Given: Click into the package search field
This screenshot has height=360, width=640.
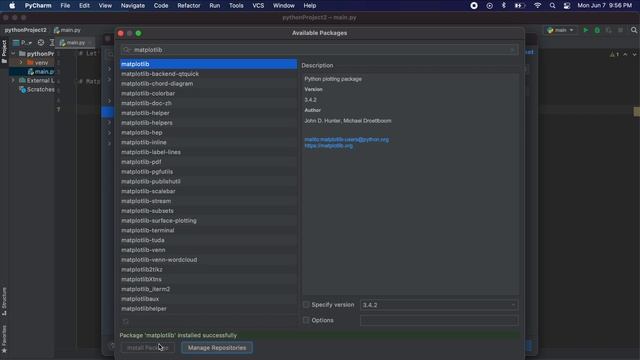Looking at the screenshot, I should coord(319,50).
